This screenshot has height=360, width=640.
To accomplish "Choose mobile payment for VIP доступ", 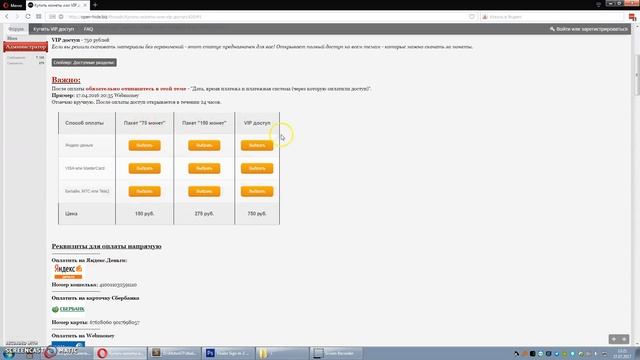I will click(257, 191).
